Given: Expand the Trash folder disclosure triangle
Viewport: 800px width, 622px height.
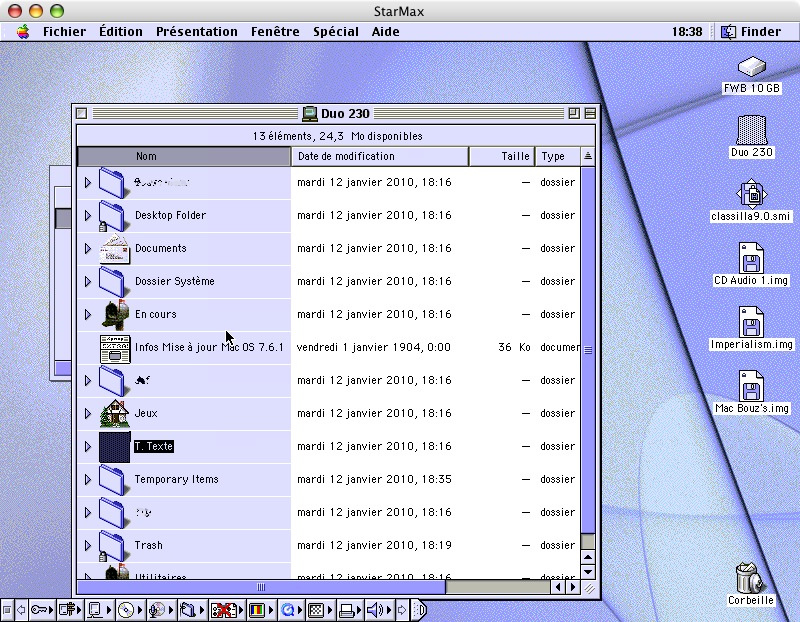Looking at the screenshot, I should pos(88,545).
